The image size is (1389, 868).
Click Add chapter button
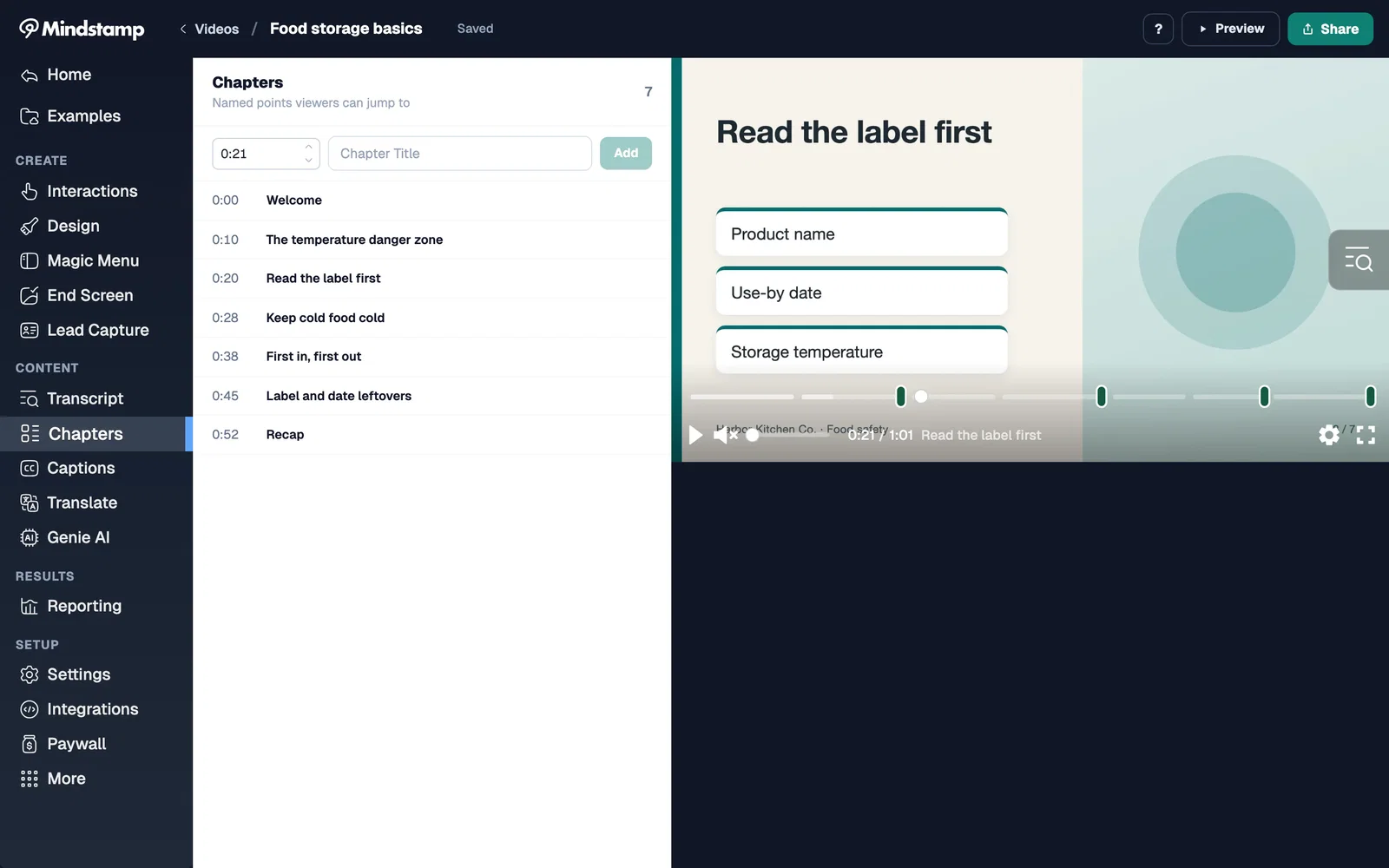pos(626,154)
